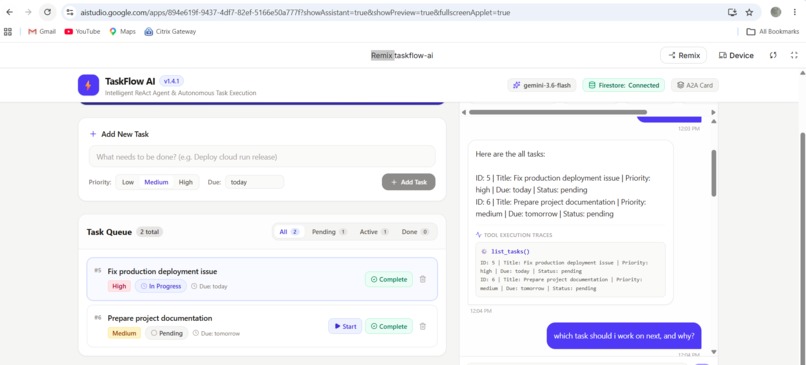This screenshot has width=806, height=365.
Task: Click the v1.4.1 version badge
Action: pos(172,81)
